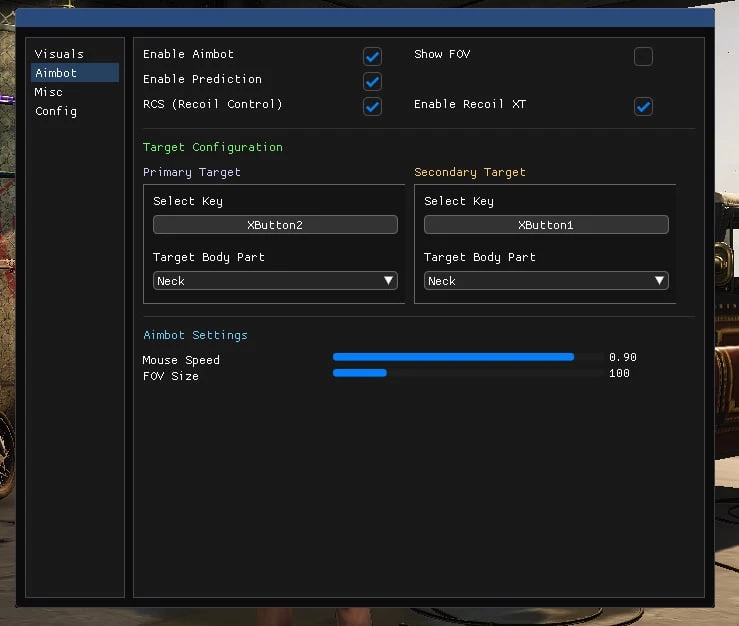The width and height of the screenshot is (739, 626).
Task: Click the Target Configuration section heading
Action: click(212, 147)
